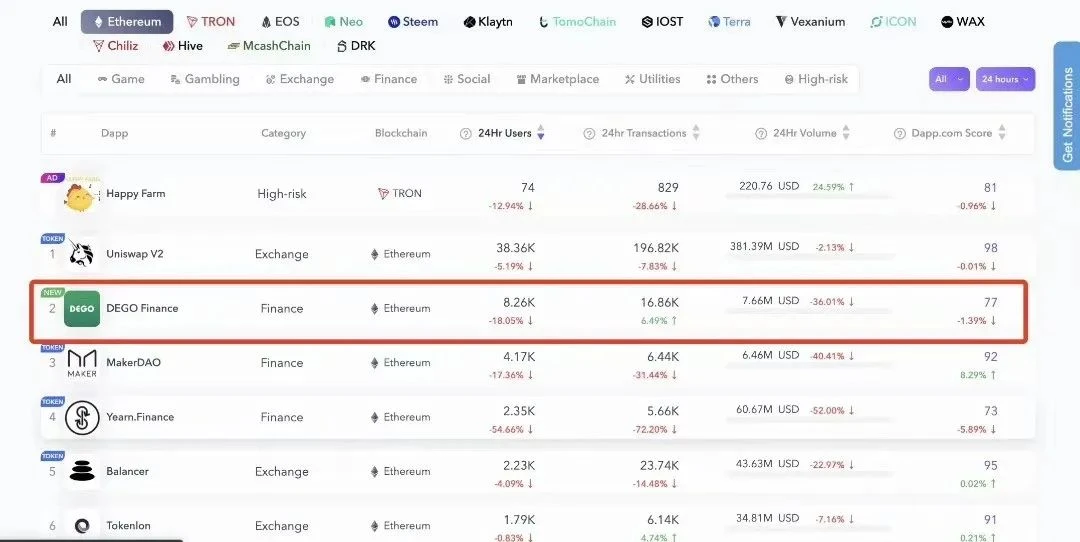The image size is (1080, 542).
Task: Choose the Klaytn blockchain
Action: point(488,22)
